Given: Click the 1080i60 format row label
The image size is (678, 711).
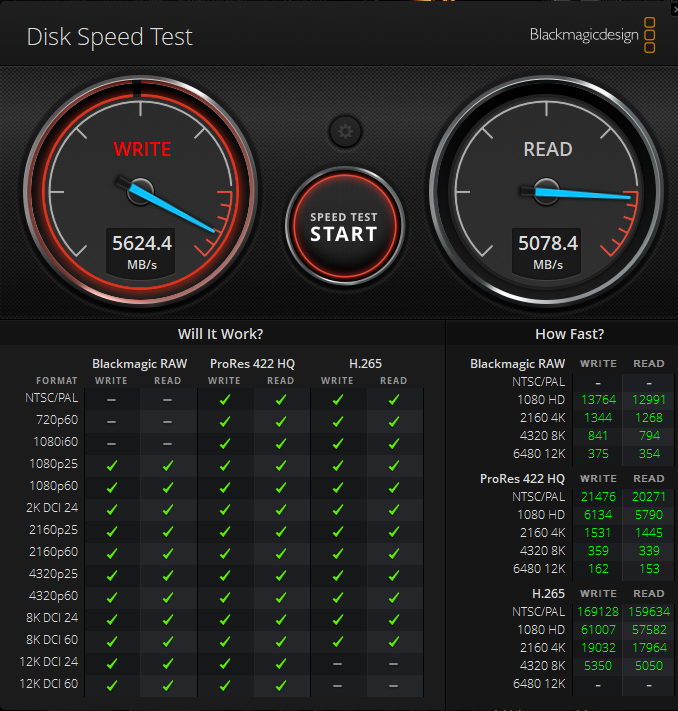Looking at the screenshot, I should point(56,442).
